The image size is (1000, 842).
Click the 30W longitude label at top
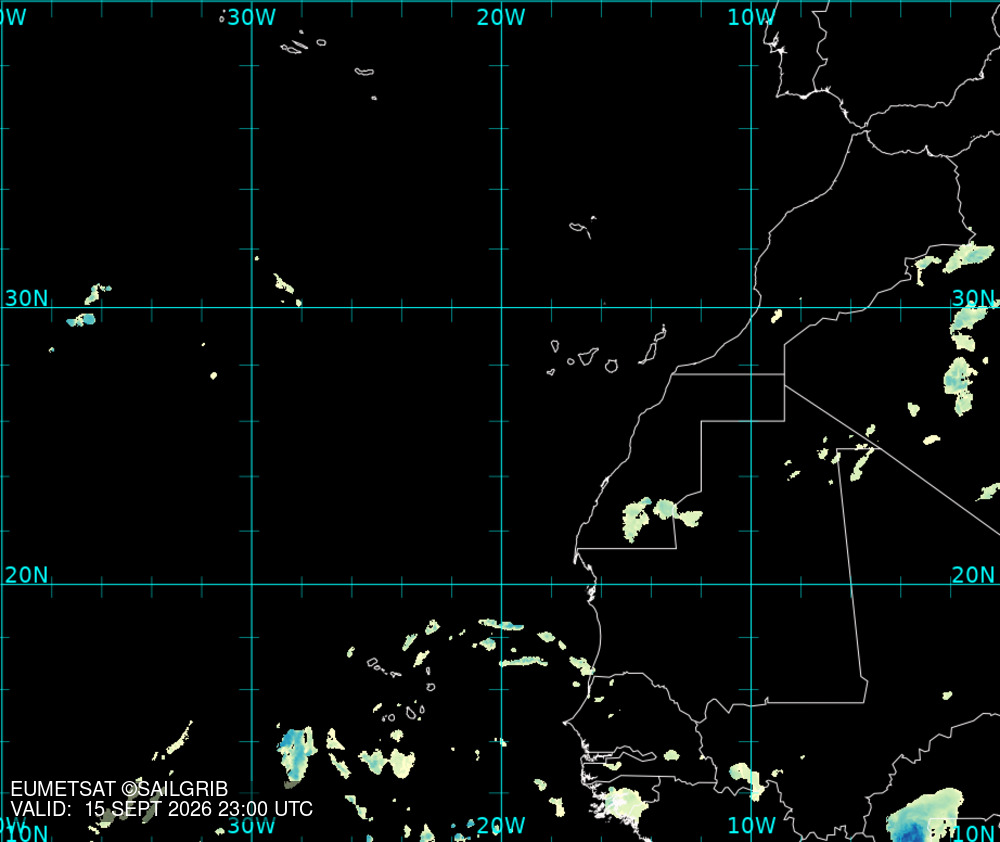[x=252, y=17]
